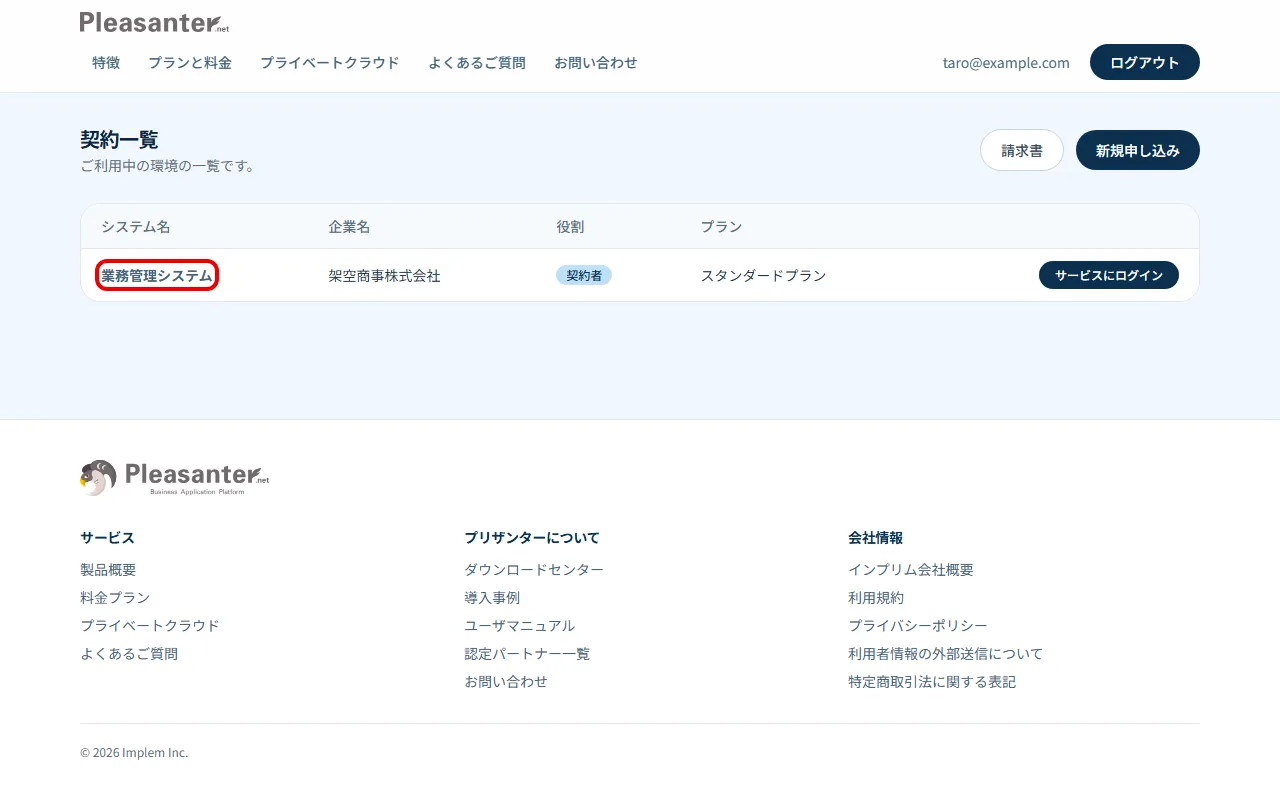Click the プラン column header
This screenshot has width=1280, height=800.
click(x=721, y=227)
